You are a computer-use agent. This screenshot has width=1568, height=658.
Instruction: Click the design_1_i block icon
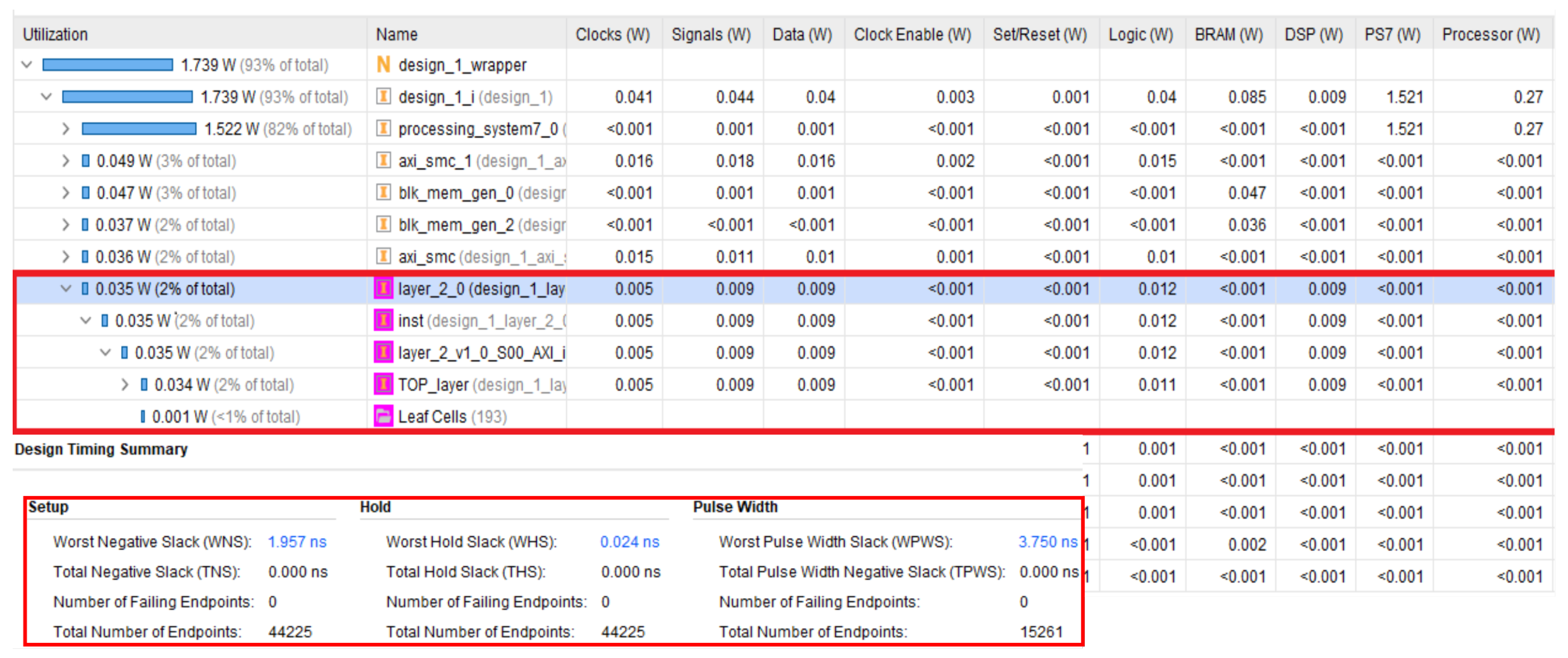point(383,97)
